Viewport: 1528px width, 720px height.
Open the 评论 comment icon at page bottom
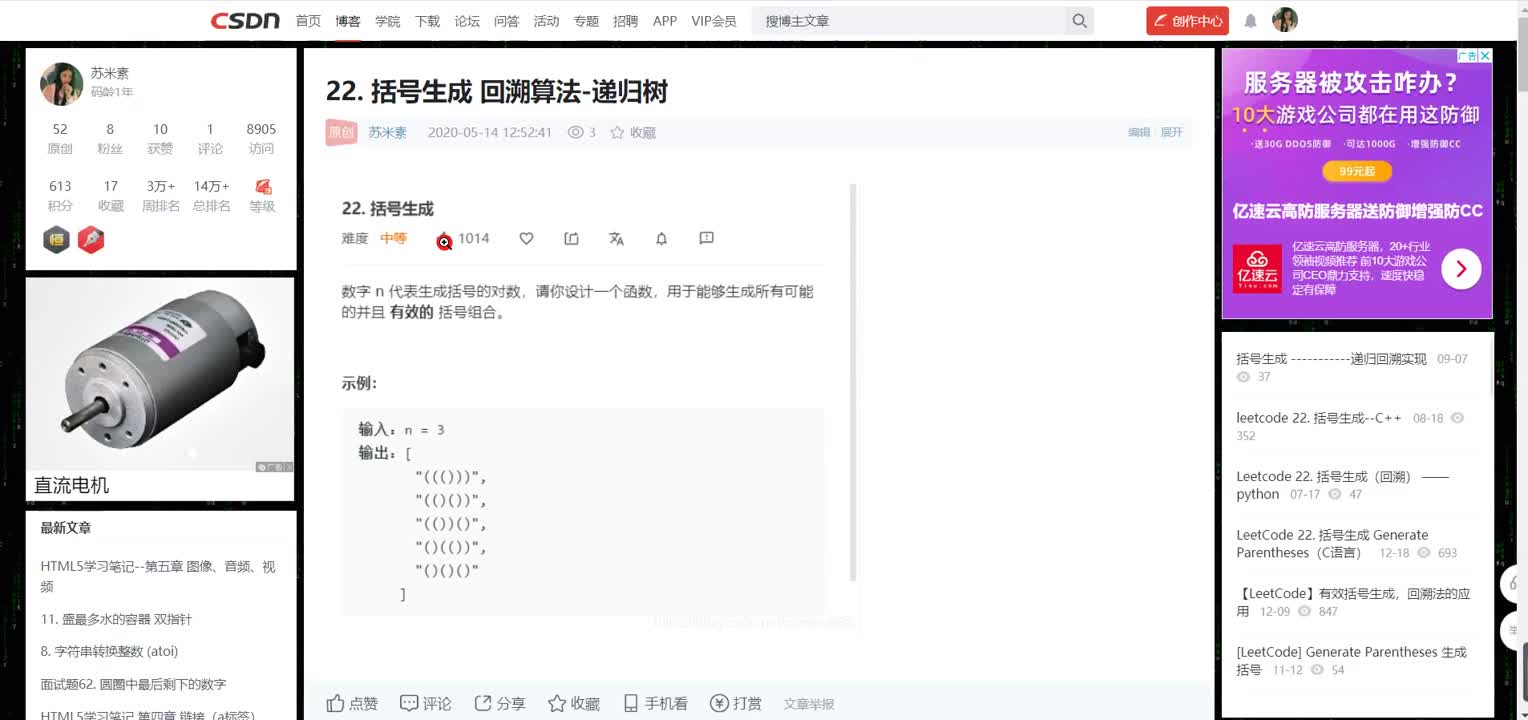[408, 703]
